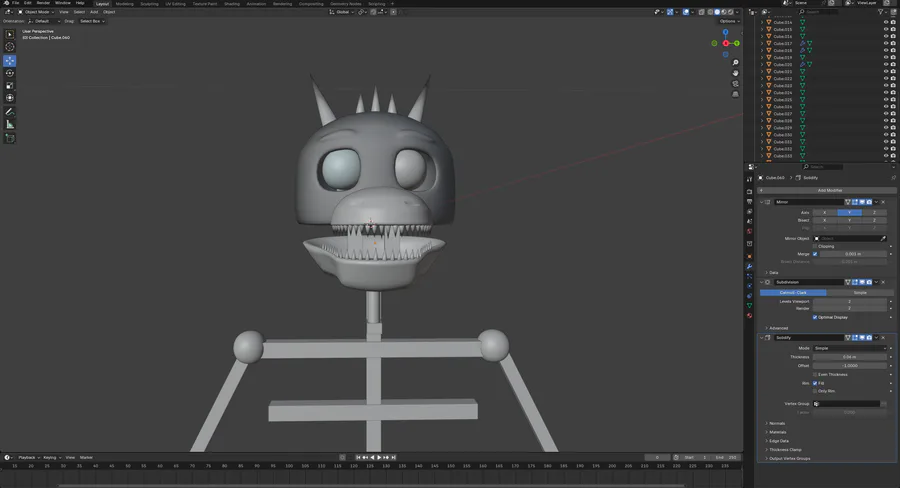Image resolution: width=900 pixels, height=488 pixels.
Task: Expand the Subdivision Advanced section
Action: [x=777, y=328]
